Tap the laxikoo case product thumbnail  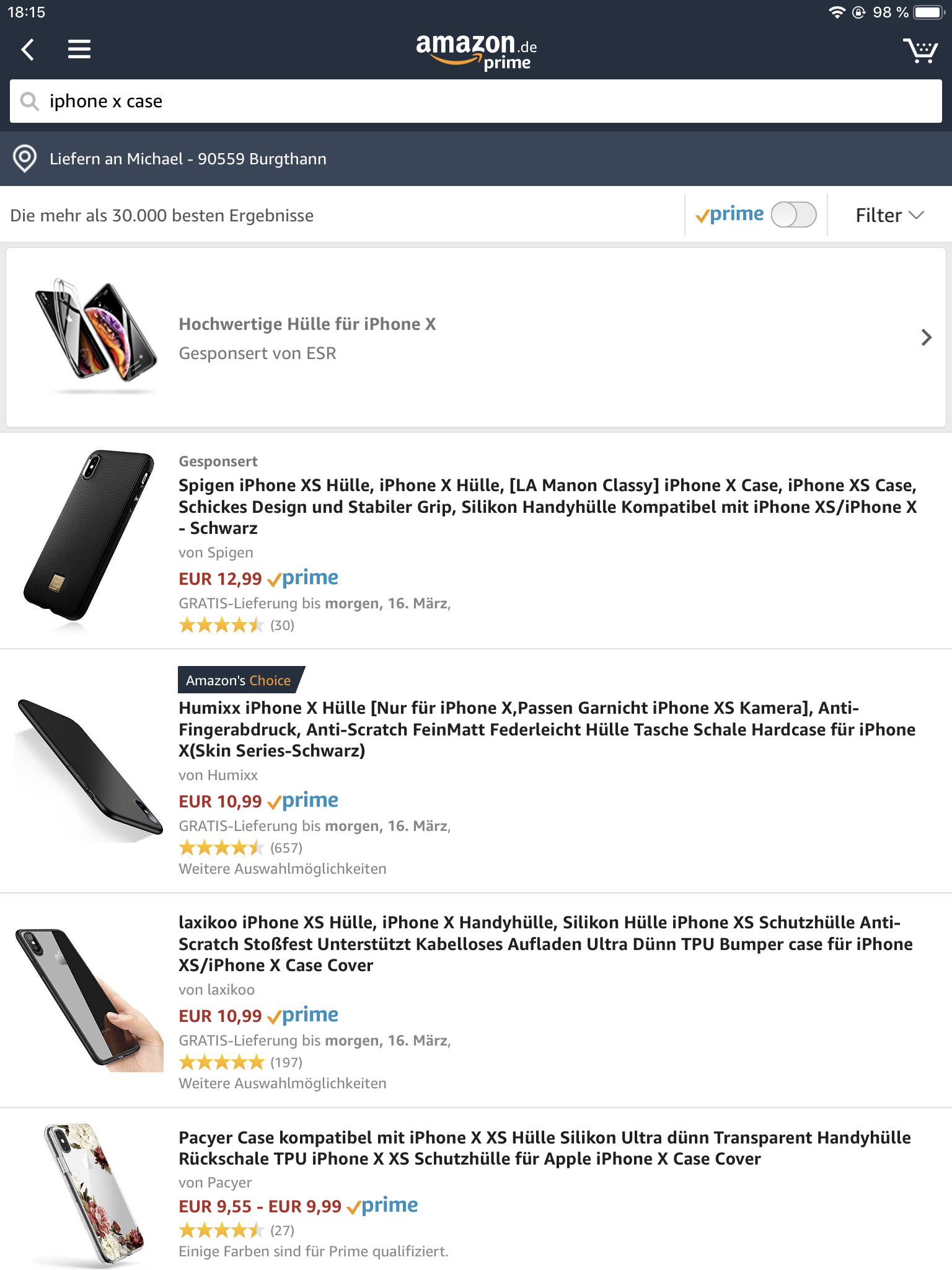[89, 1000]
